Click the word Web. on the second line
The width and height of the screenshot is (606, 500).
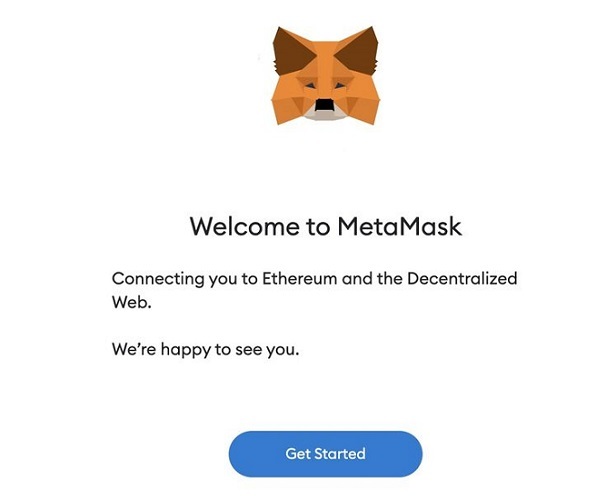pyautogui.click(x=131, y=302)
